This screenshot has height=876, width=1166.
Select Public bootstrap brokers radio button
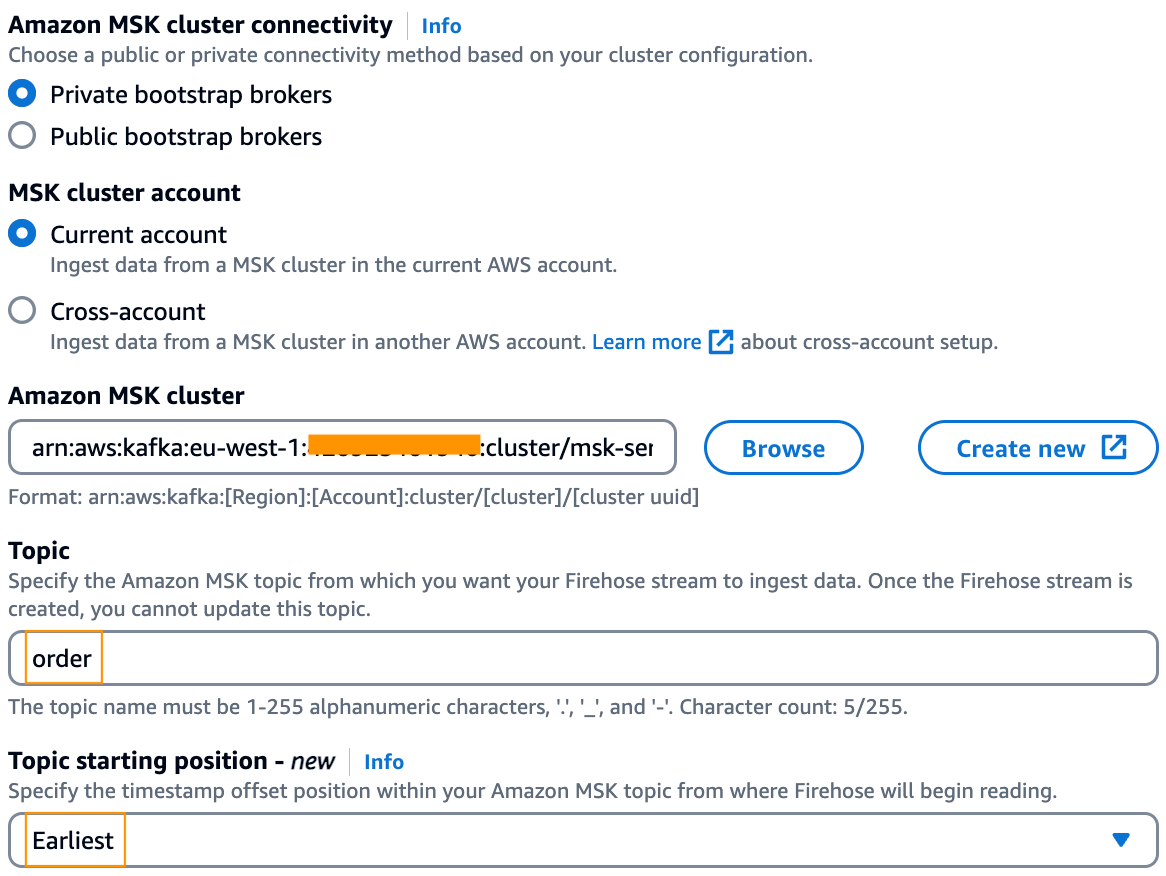point(22,136)
